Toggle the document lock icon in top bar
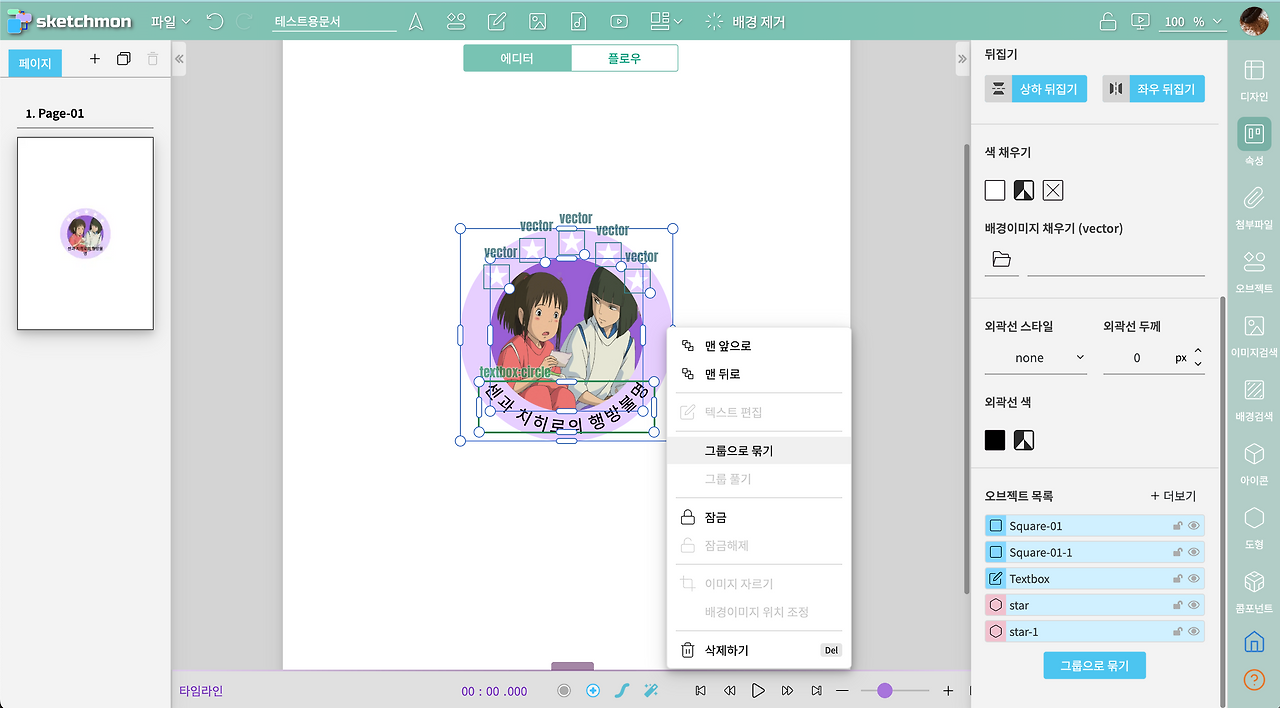 pos(1108,21)
